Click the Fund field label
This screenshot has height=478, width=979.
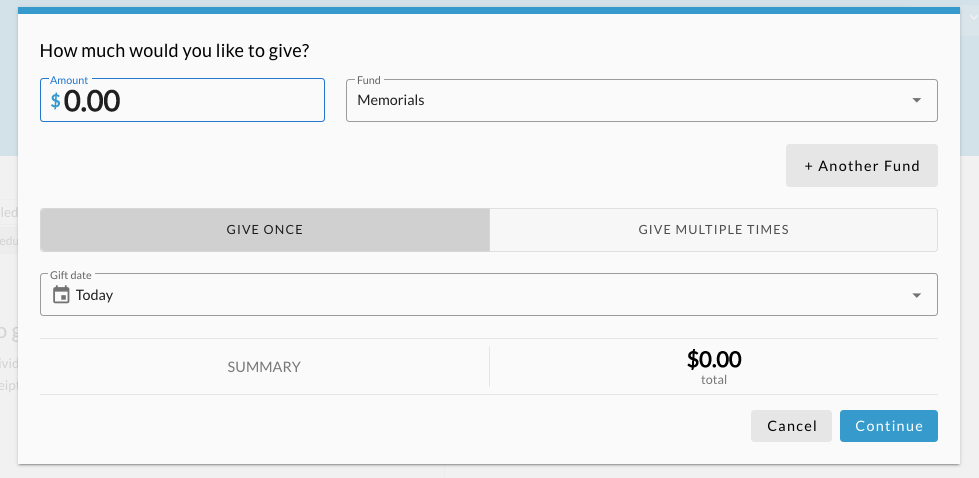point(368,80)
